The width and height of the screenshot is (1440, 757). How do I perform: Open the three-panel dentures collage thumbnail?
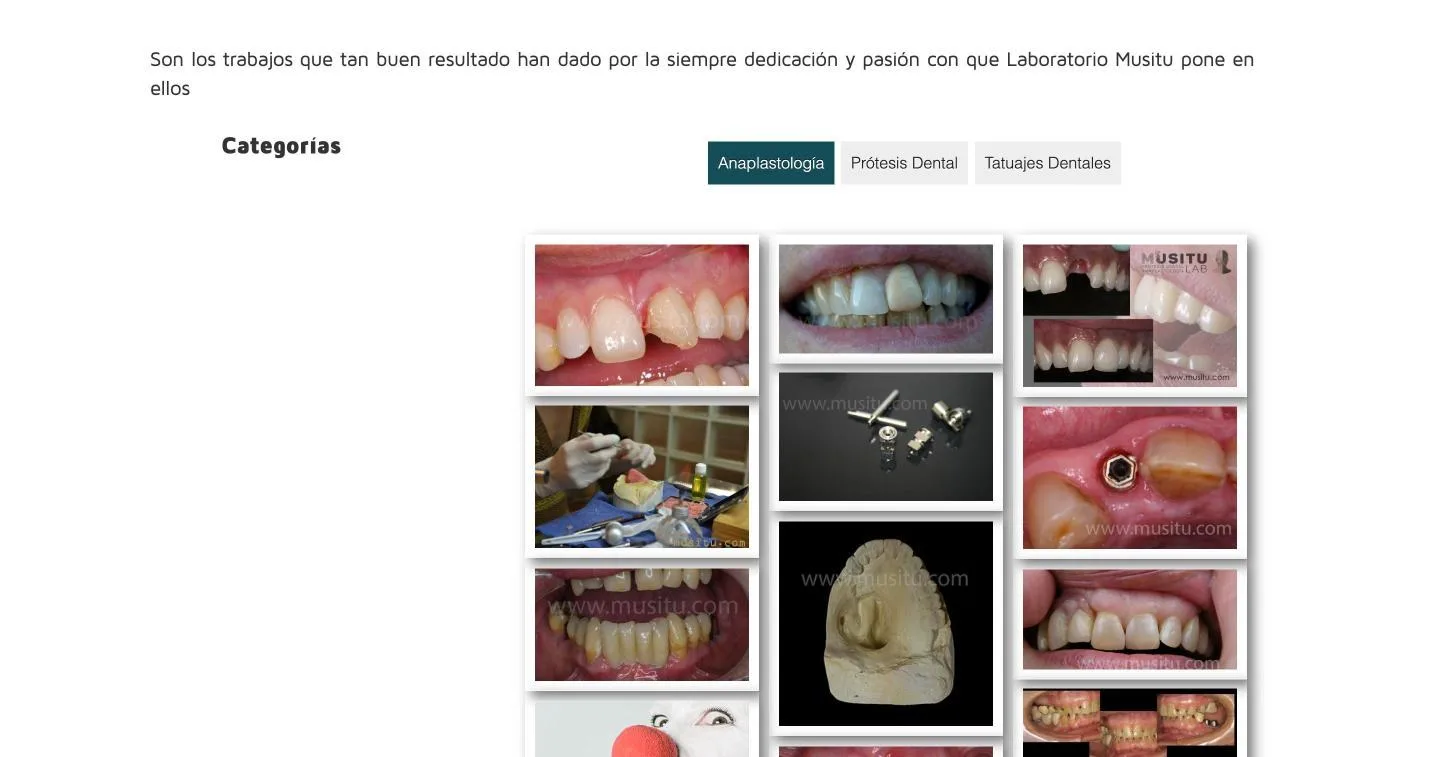(x=1130, y=723)
